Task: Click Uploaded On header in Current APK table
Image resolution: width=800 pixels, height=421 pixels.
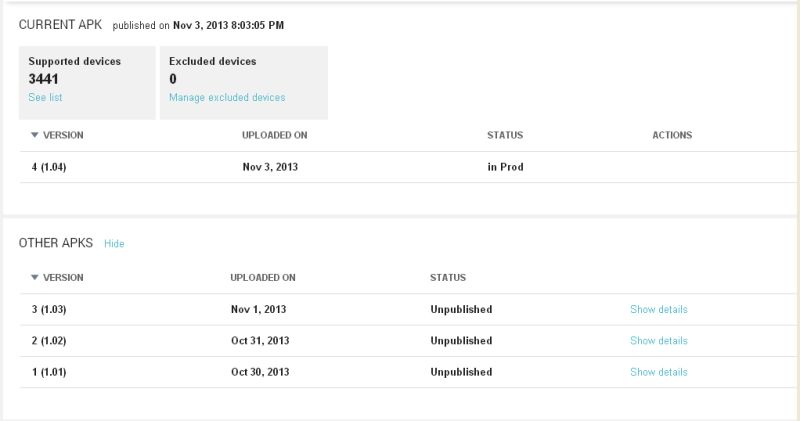Action: coord(275,135)
